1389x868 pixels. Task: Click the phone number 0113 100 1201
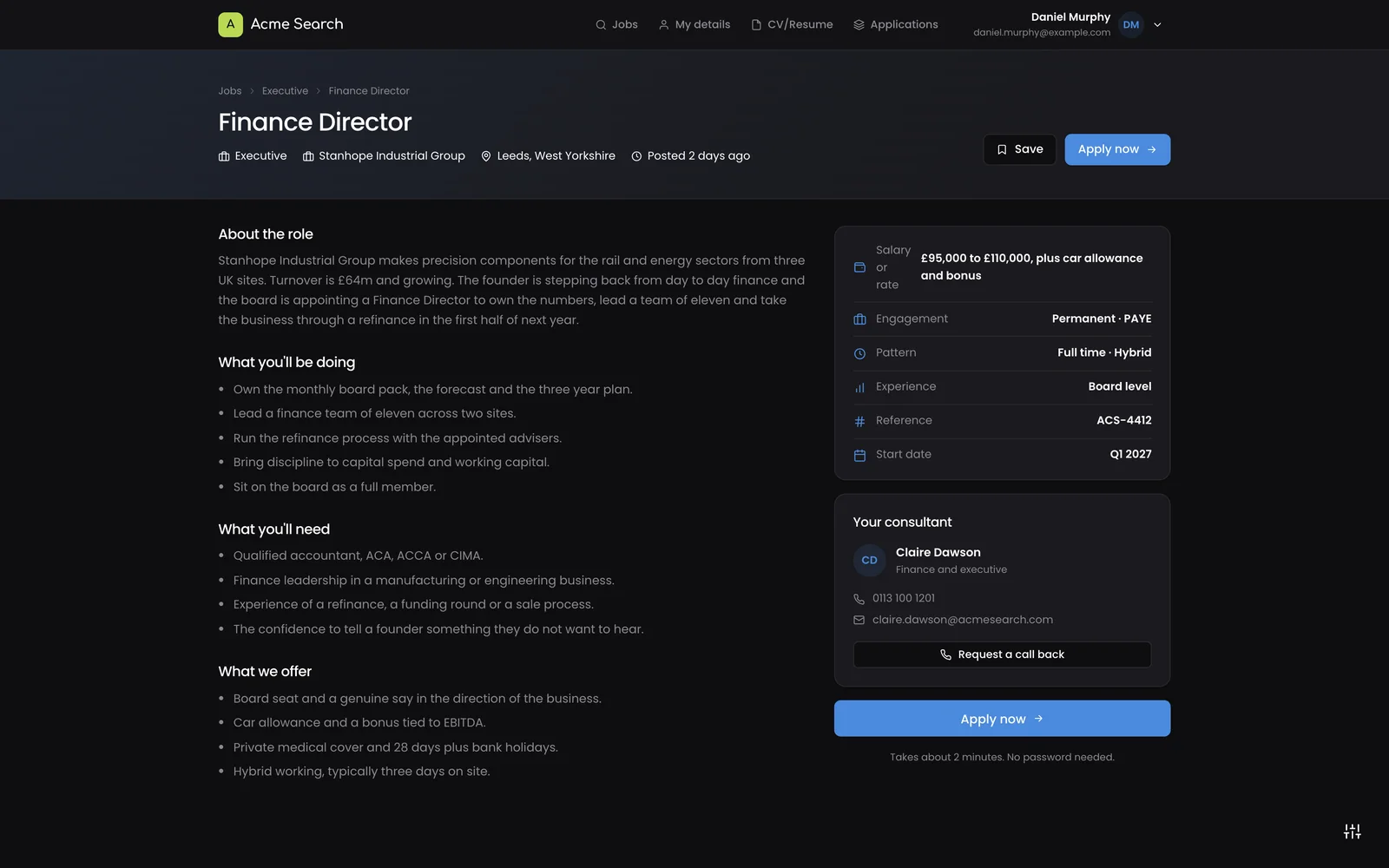click(904, 598)
